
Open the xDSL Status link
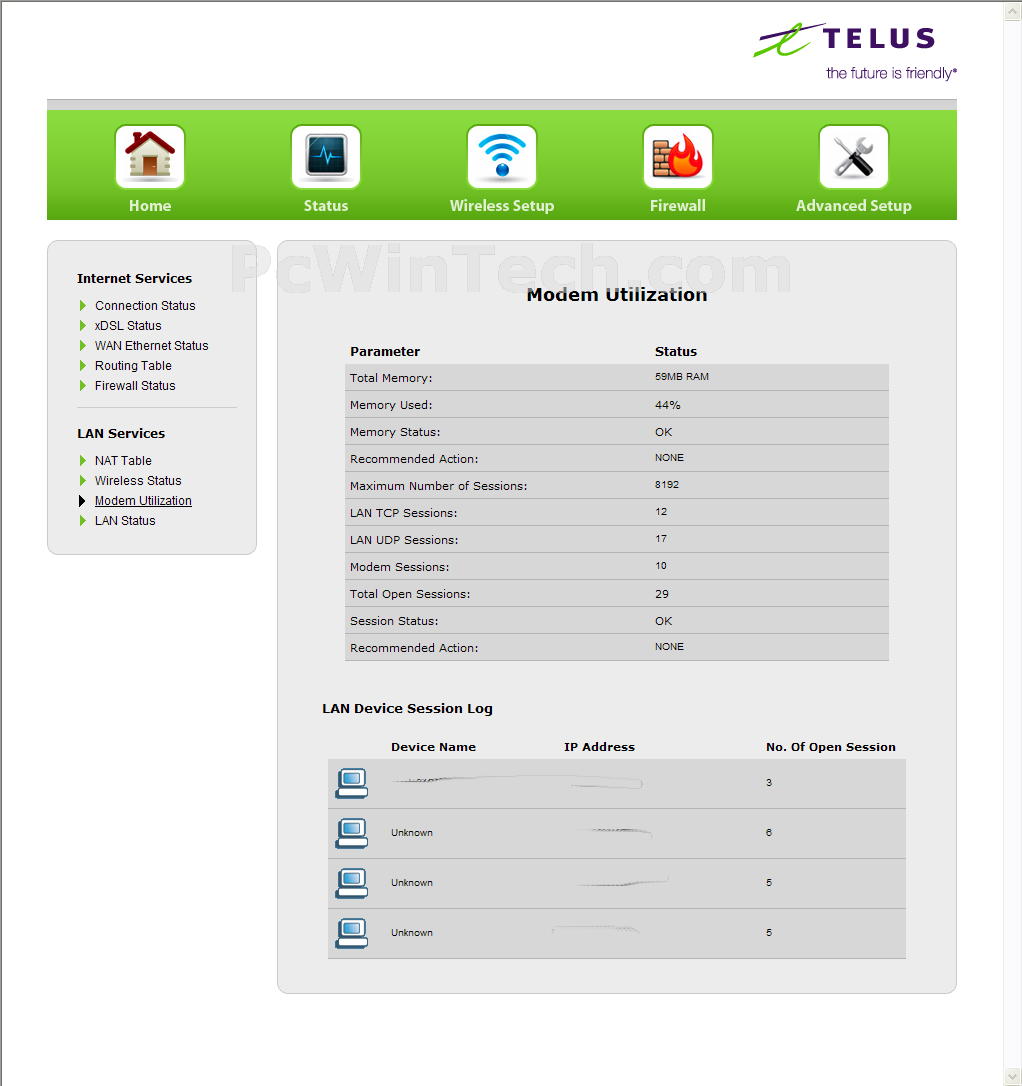click(x=128, y=326)
